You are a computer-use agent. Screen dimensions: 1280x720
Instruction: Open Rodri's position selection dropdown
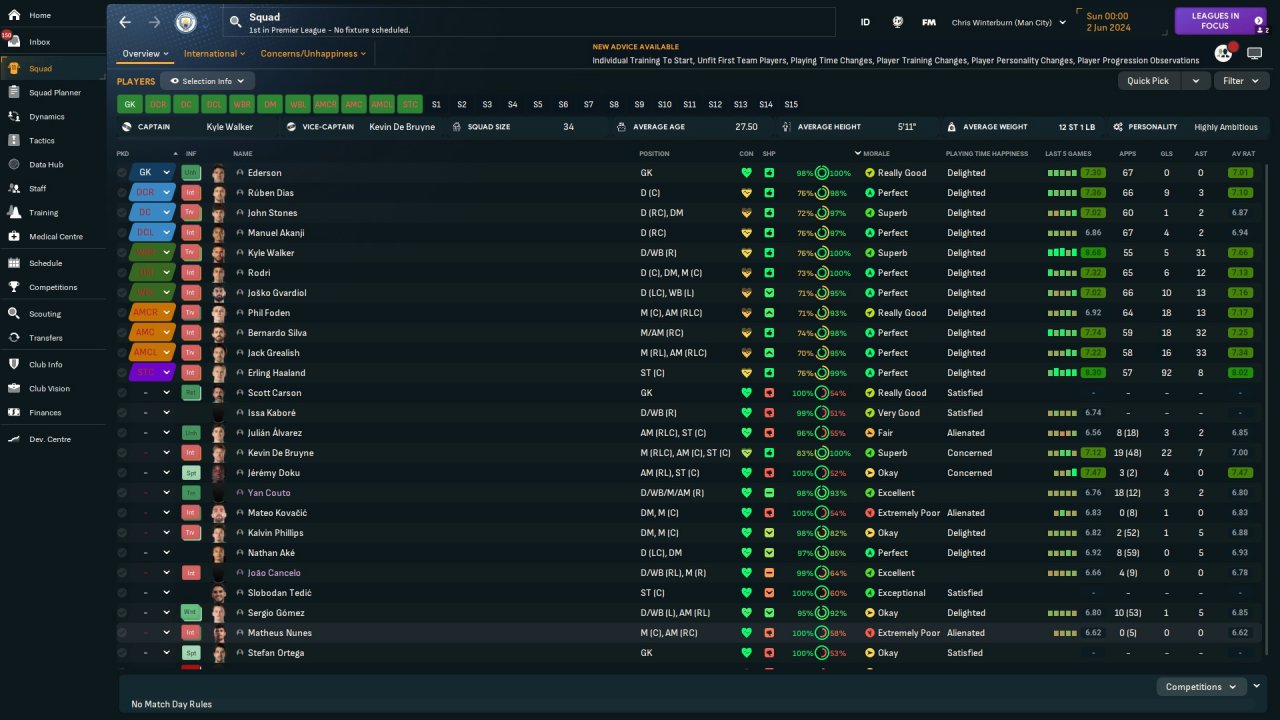[x=167, y=273]
